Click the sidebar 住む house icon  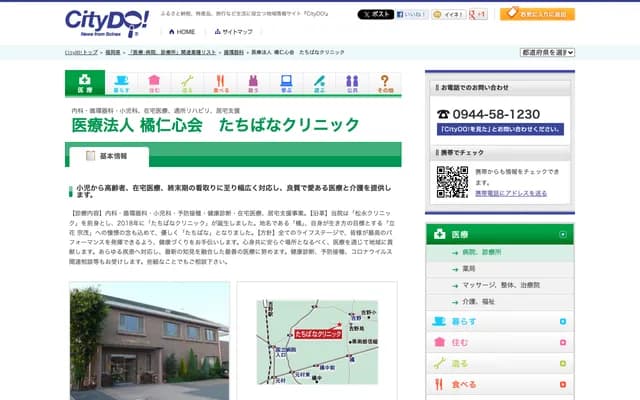click(x=439, y=342)
